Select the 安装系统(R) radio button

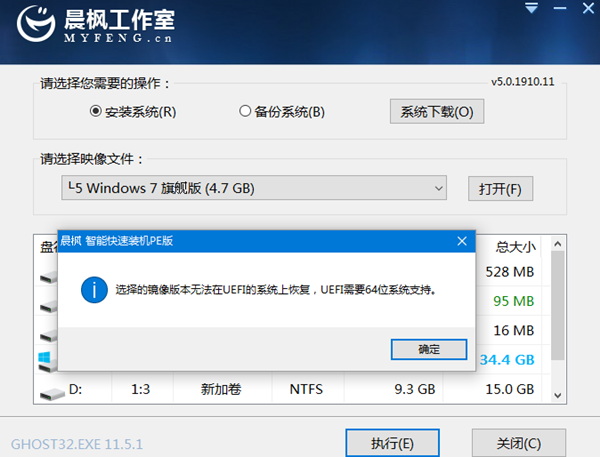(96, 111)
